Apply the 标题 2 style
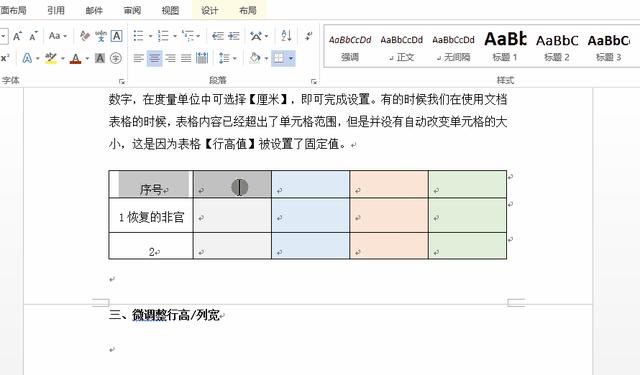640x375 pixels. click(557, 48)
